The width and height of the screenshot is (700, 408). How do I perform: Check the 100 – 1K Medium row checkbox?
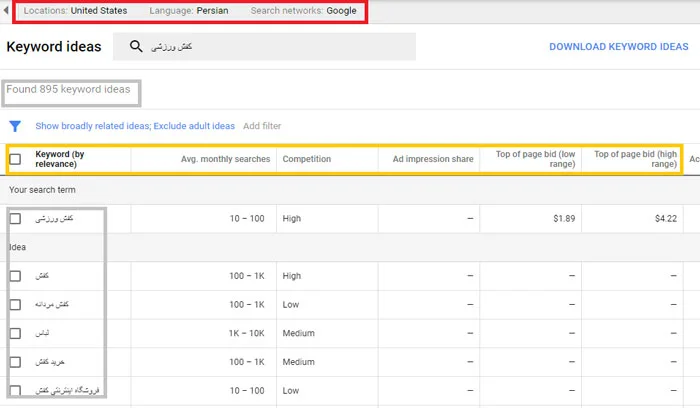click(15, 362)
